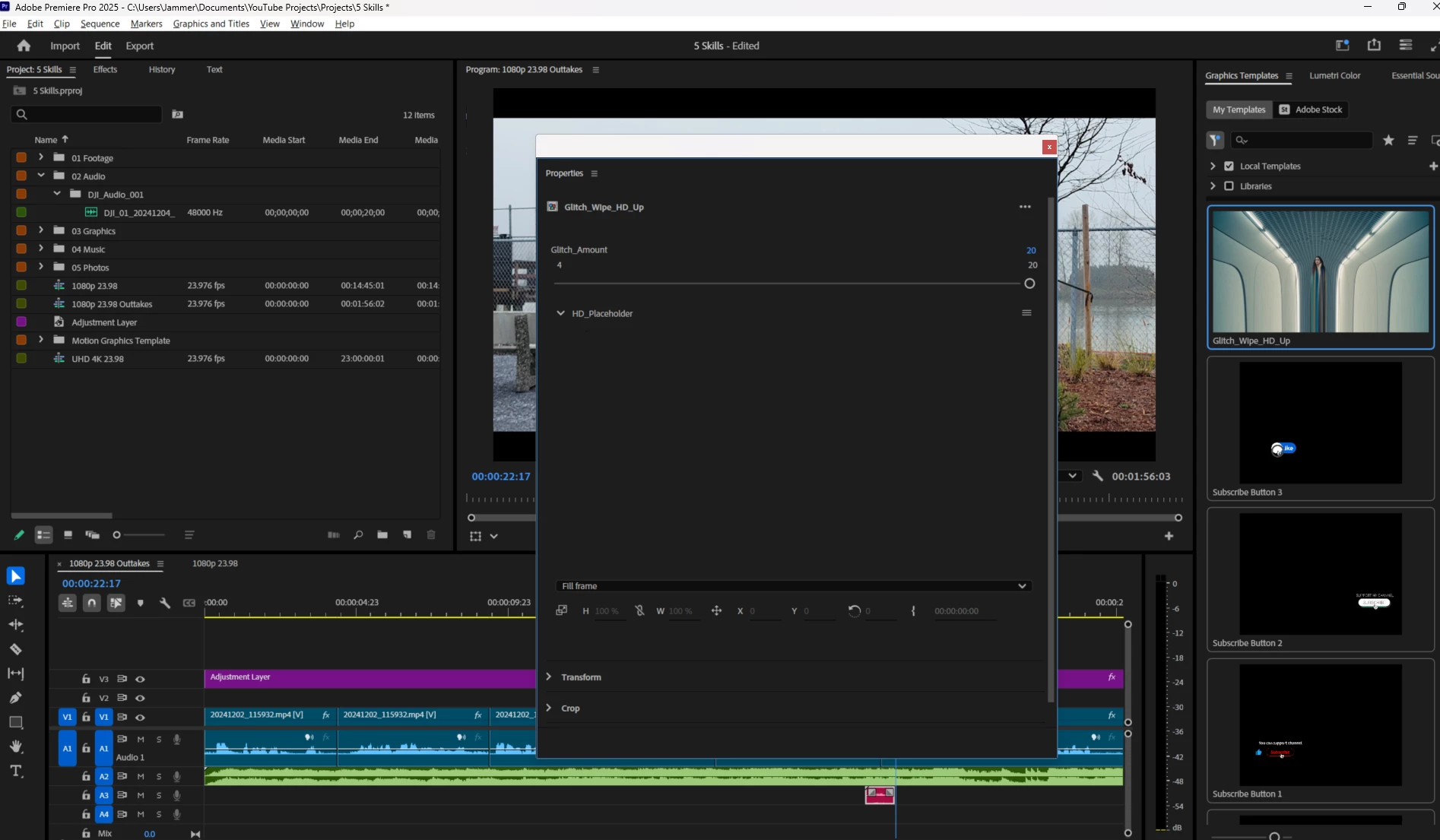Expand the 01 Footage bin
Screen dimensions: 1440x840
(41, 157)
